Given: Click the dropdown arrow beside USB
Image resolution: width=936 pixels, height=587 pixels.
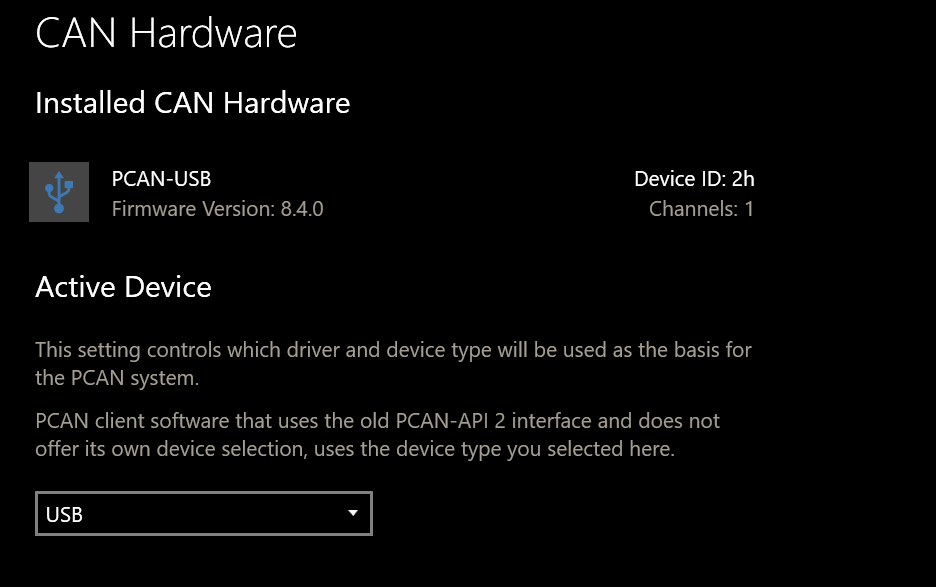Looking at the screenshot, I should 352,513.
